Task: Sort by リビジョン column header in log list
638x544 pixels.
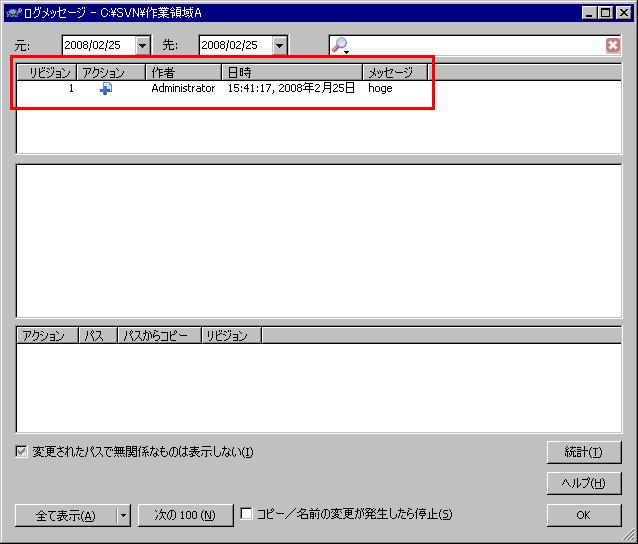Action: (47, 72)
